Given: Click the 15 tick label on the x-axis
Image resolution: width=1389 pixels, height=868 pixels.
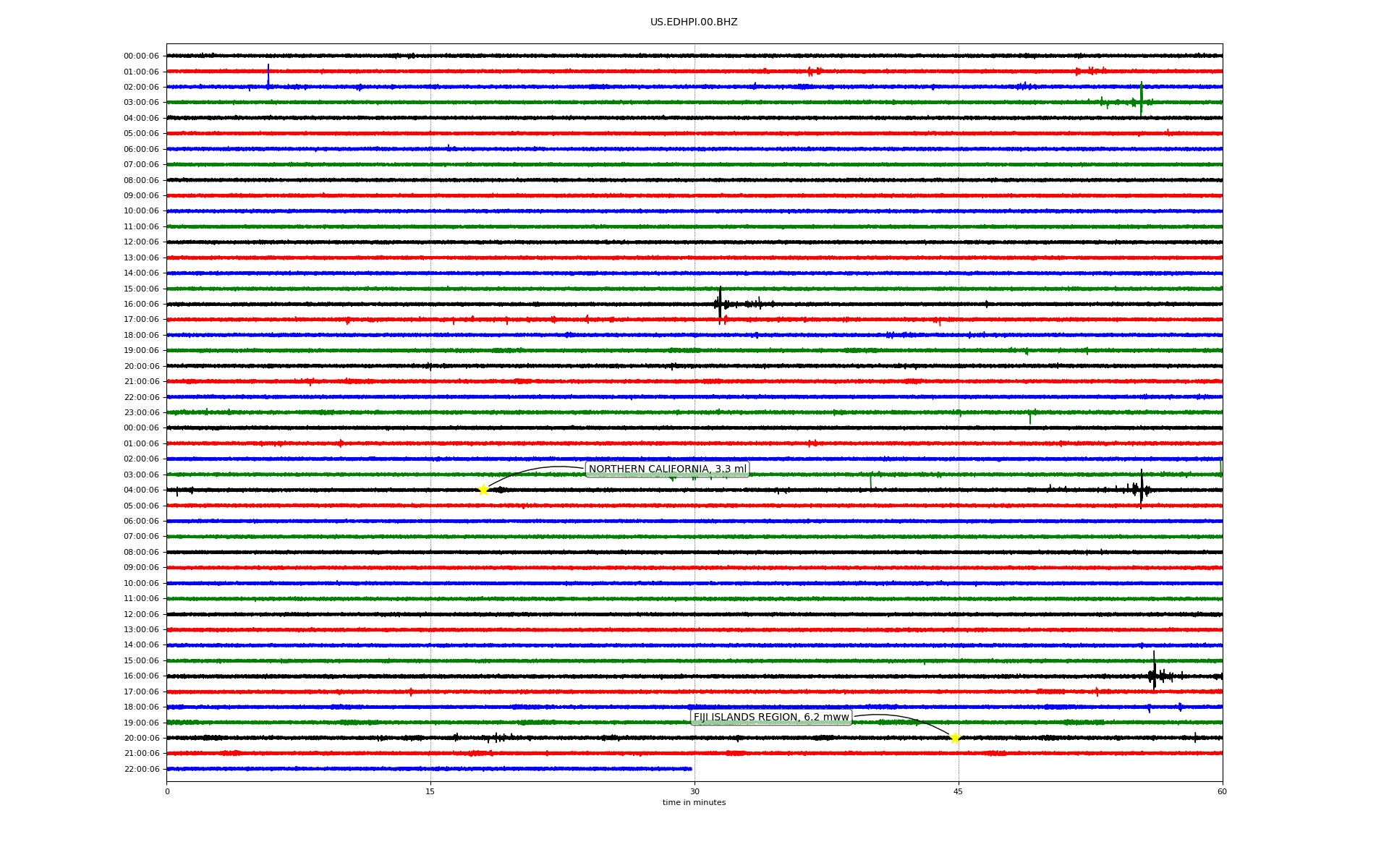Looking at the screenshot, I should (x=430, y=791).
